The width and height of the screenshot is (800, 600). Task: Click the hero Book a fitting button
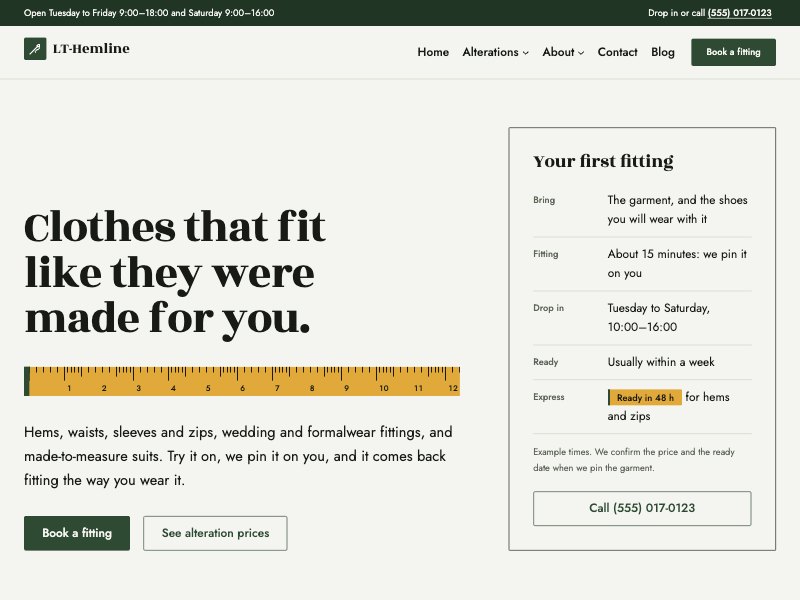pyautogui.click(x=77, y=533)
